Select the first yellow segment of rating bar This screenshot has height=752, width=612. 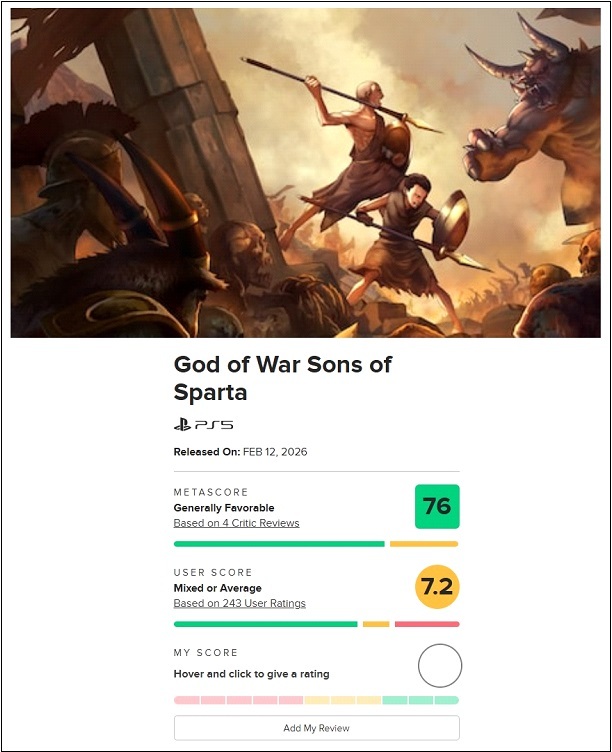pyautogui.click(x=317, y=700)
